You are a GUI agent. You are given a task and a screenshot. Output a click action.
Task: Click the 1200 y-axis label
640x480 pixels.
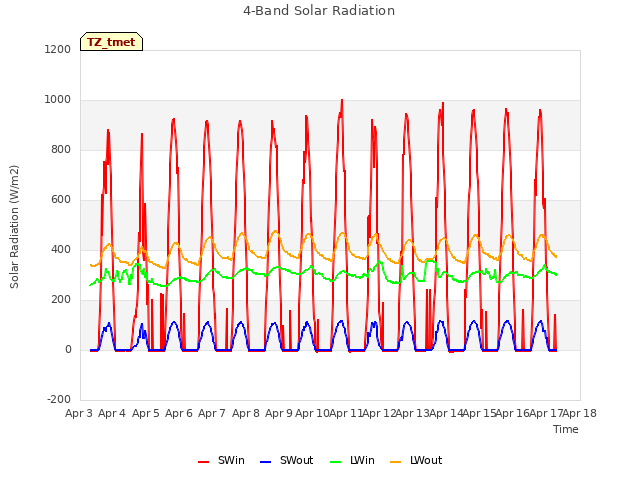58,49
